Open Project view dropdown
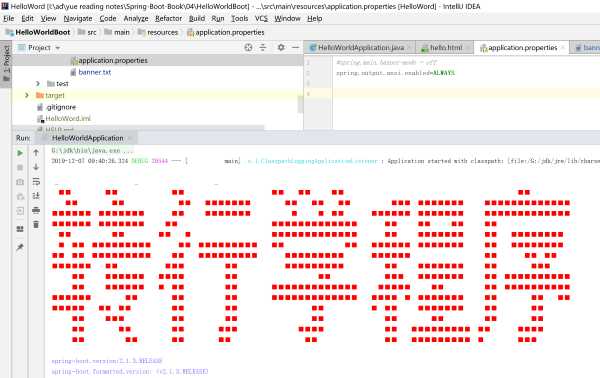Viewport: 600px width, 378px height. (x=58, y=48)
